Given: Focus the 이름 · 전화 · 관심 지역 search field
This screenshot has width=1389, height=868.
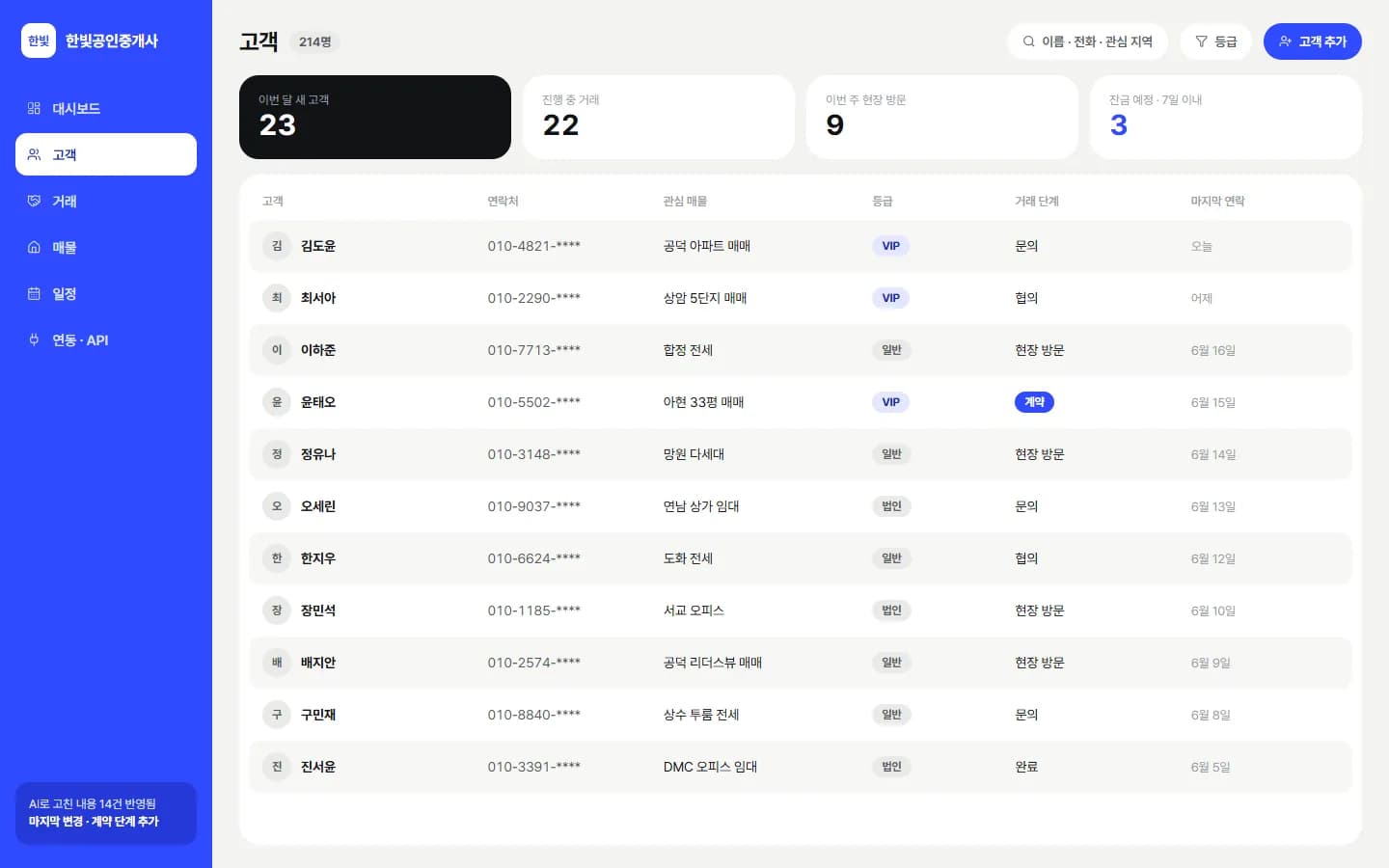Looking at the screenshot, I should coord(1088,41).
